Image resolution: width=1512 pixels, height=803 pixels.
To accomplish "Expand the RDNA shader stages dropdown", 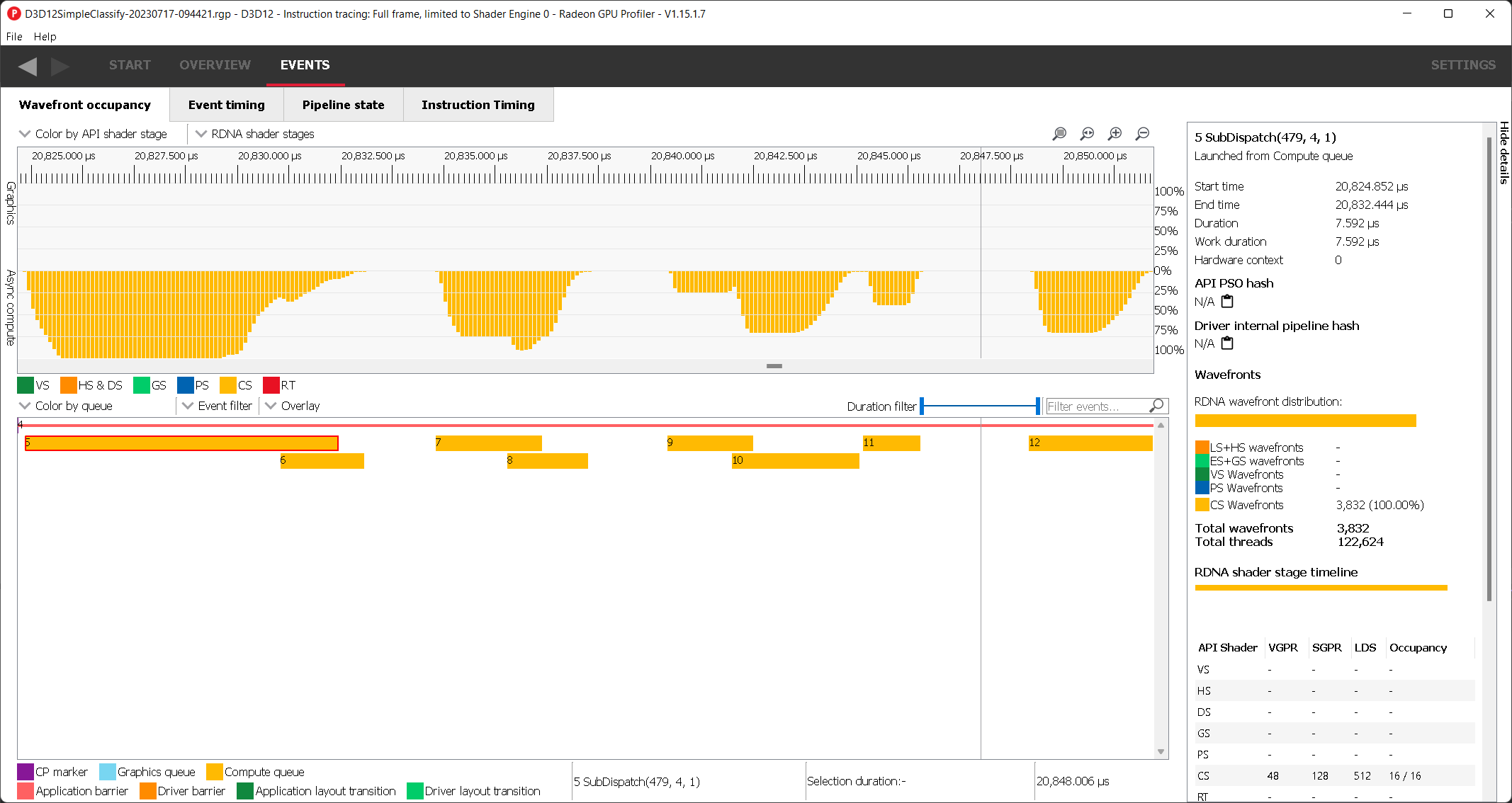I will click(255, 134).
